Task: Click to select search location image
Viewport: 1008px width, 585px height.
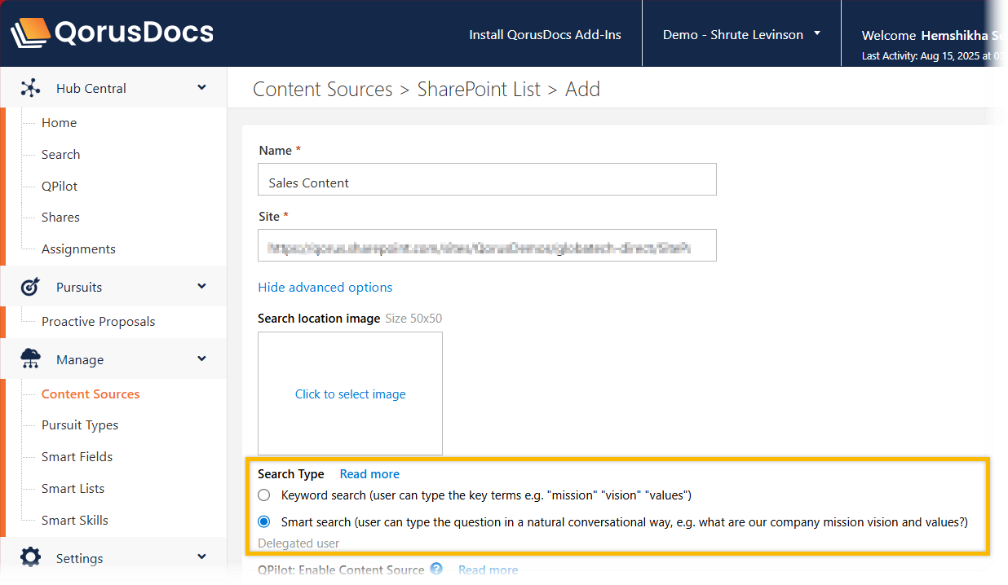Action: tap(350, 394)
